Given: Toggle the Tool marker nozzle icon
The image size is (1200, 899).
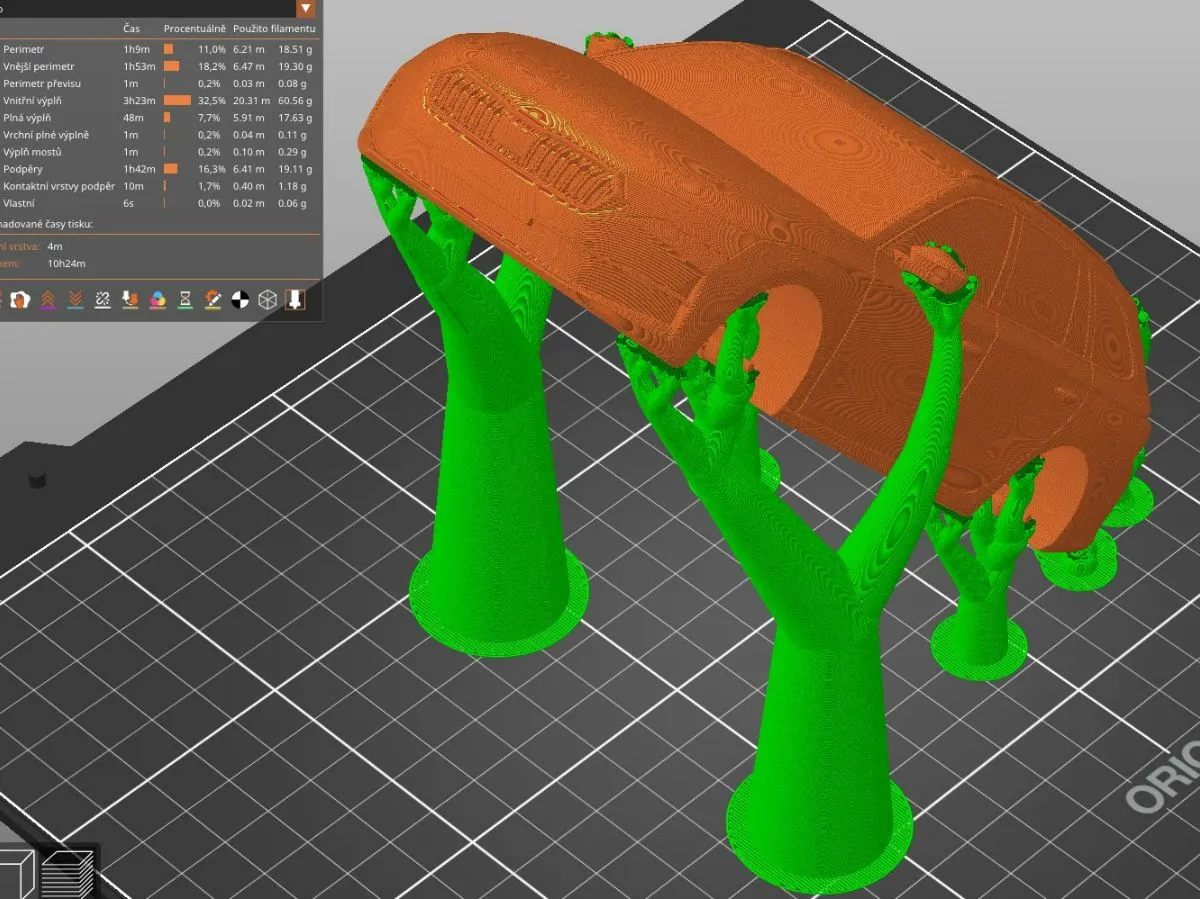Looking at the screenshot, I should [295, 299].
